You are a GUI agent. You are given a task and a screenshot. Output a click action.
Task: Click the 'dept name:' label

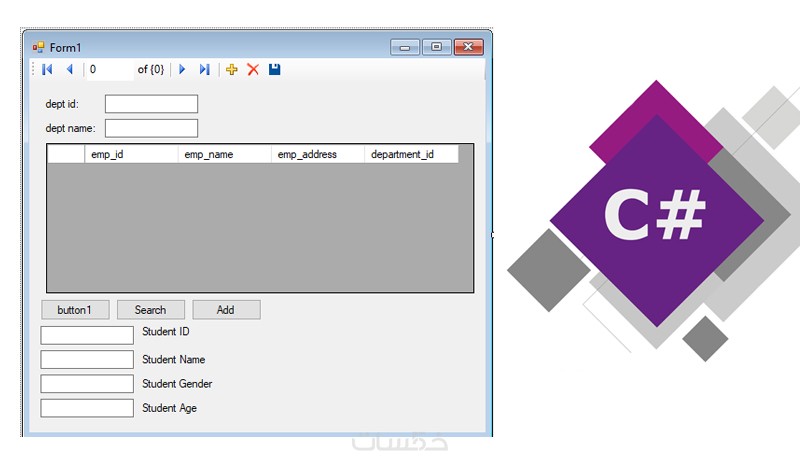point(70,129)
